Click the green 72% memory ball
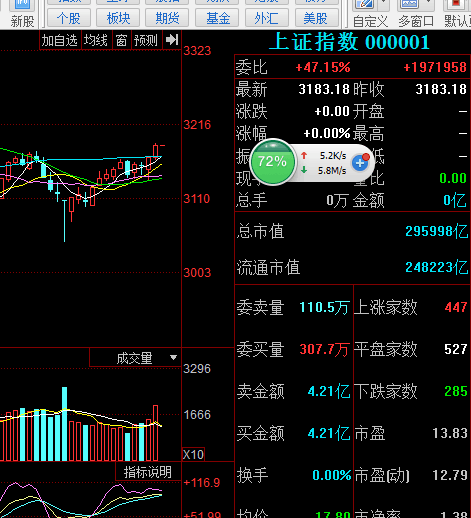 pyautogui.click(x=273, y=162)
